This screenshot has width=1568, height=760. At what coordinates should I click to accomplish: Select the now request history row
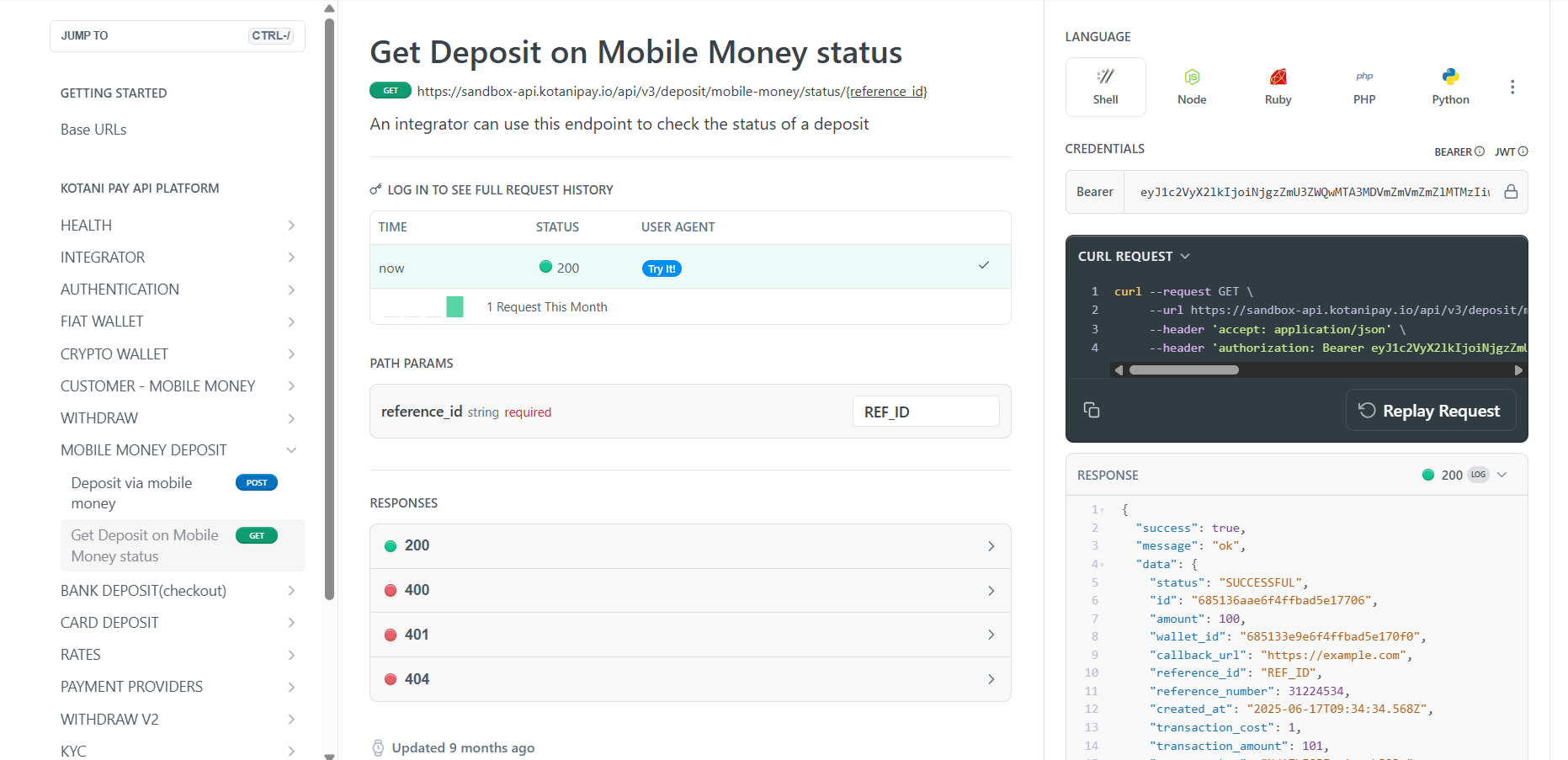(690, 267)
